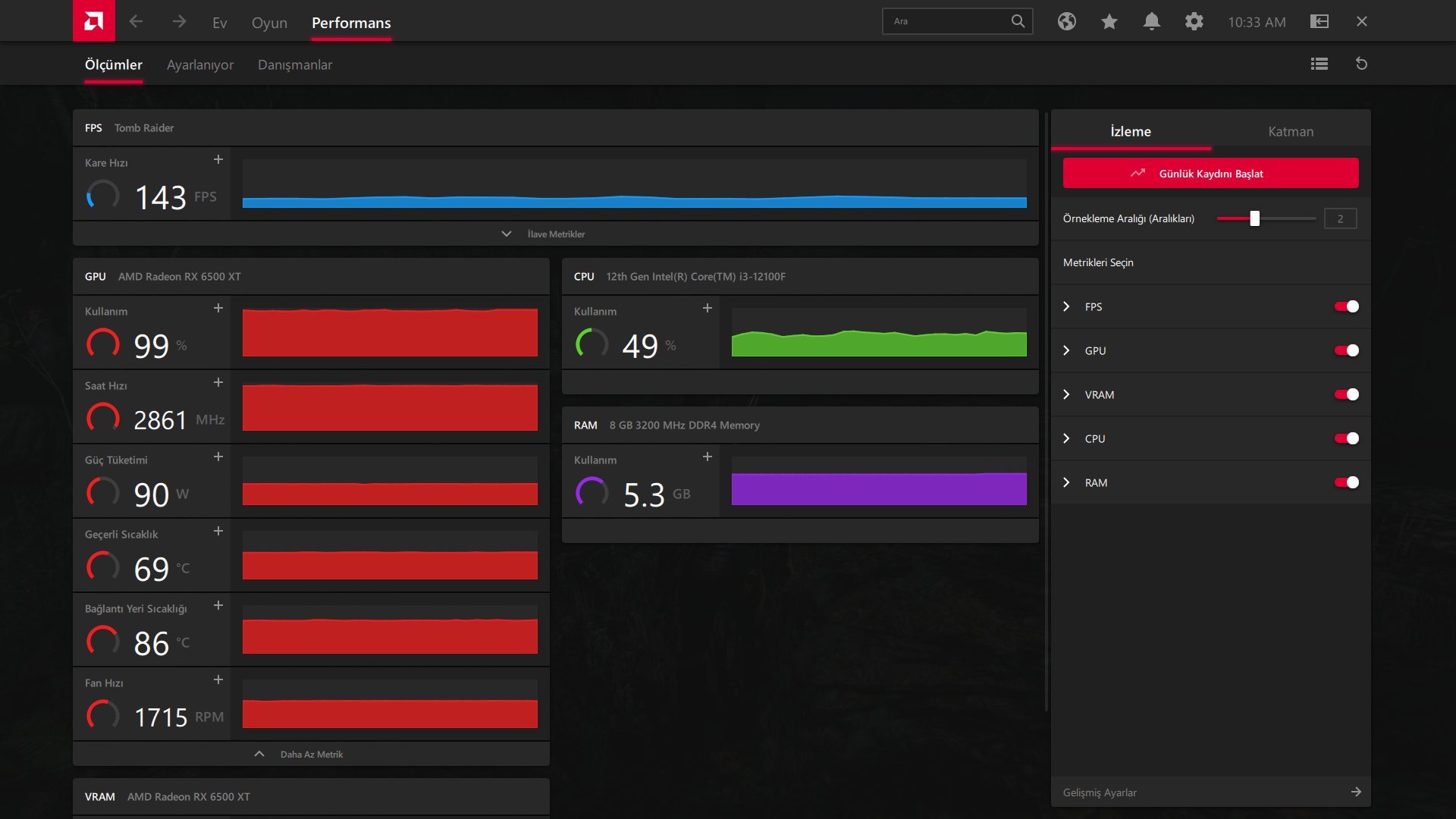This screenshot has width=1456, height=819.
Task: Switch to the Katman tab
Action: (x=1290, y=131)
